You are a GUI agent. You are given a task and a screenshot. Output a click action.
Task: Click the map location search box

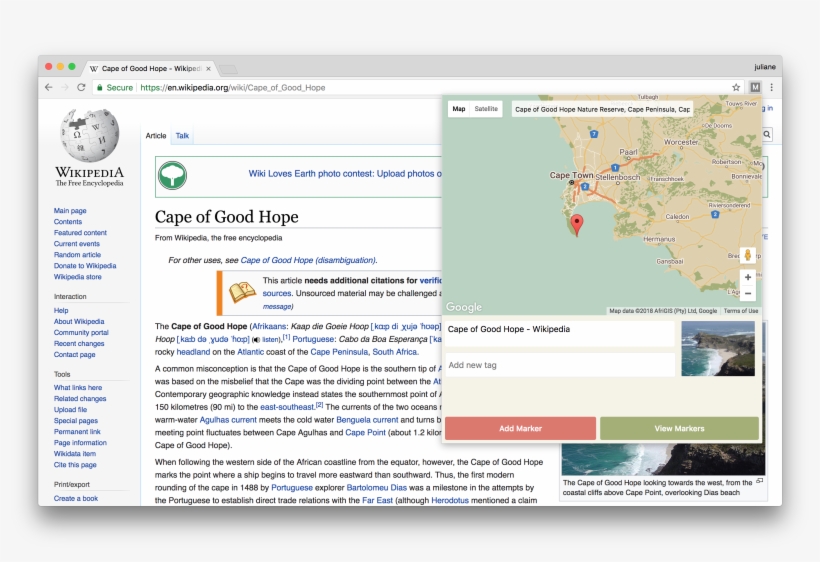coord(602,109)
